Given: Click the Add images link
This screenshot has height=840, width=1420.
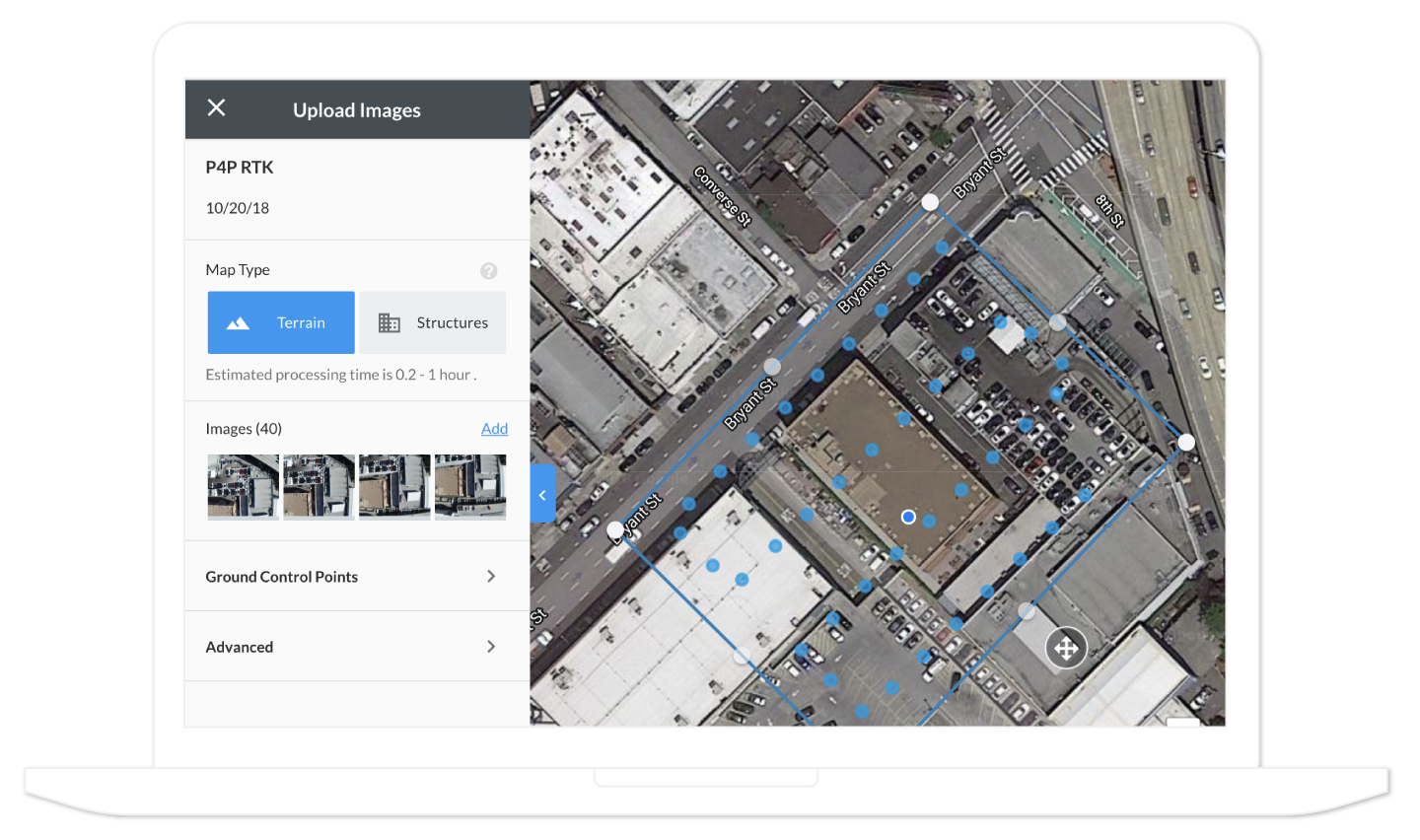Looking at the screenshot, I should coord(494,429).
